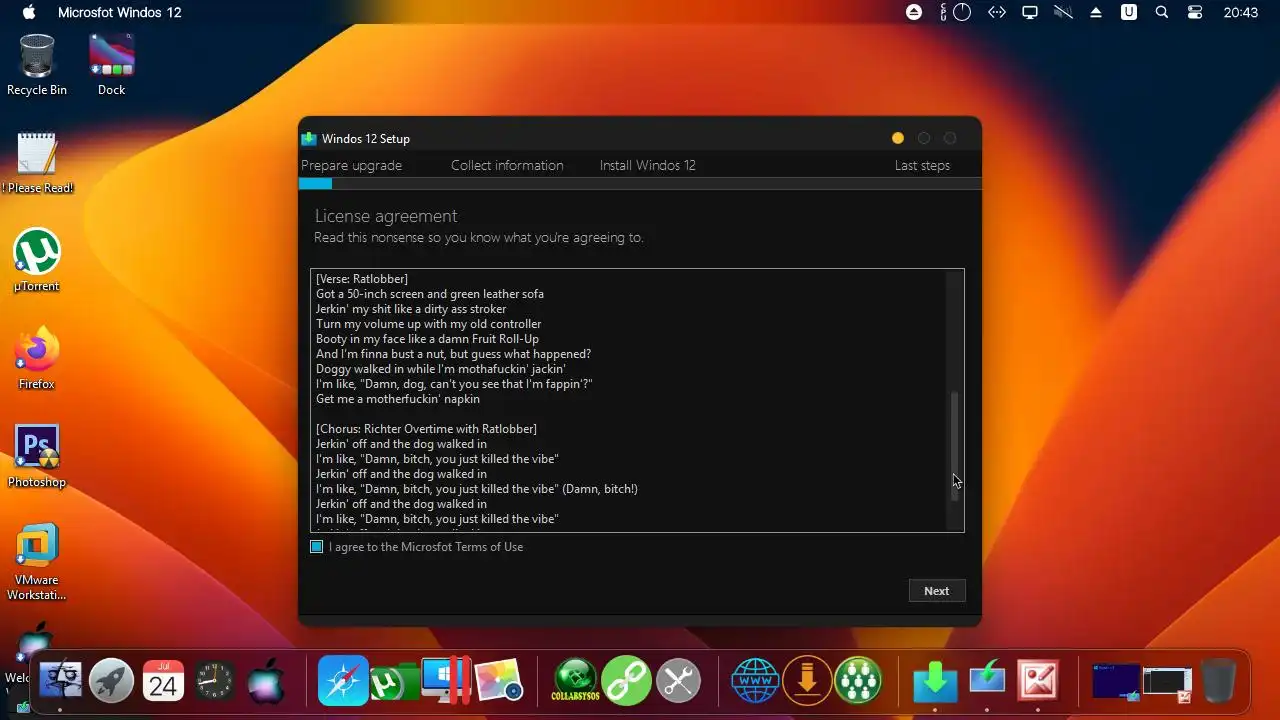The height and width of the screenshot is (720, 1280).
Task: Click the eject circle icon in menu bar
Action: pos(914,12)
